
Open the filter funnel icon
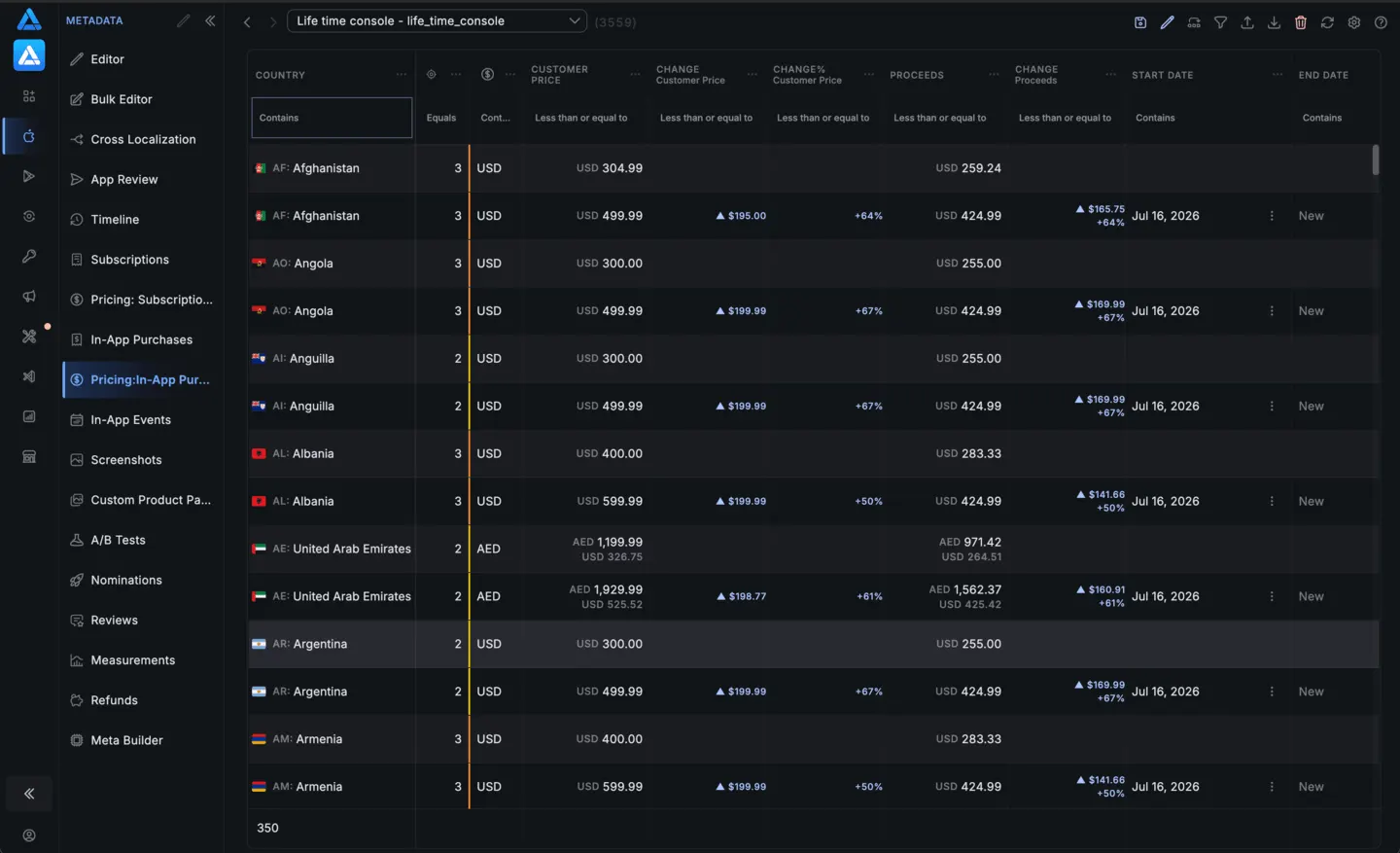coord(1220,22)
